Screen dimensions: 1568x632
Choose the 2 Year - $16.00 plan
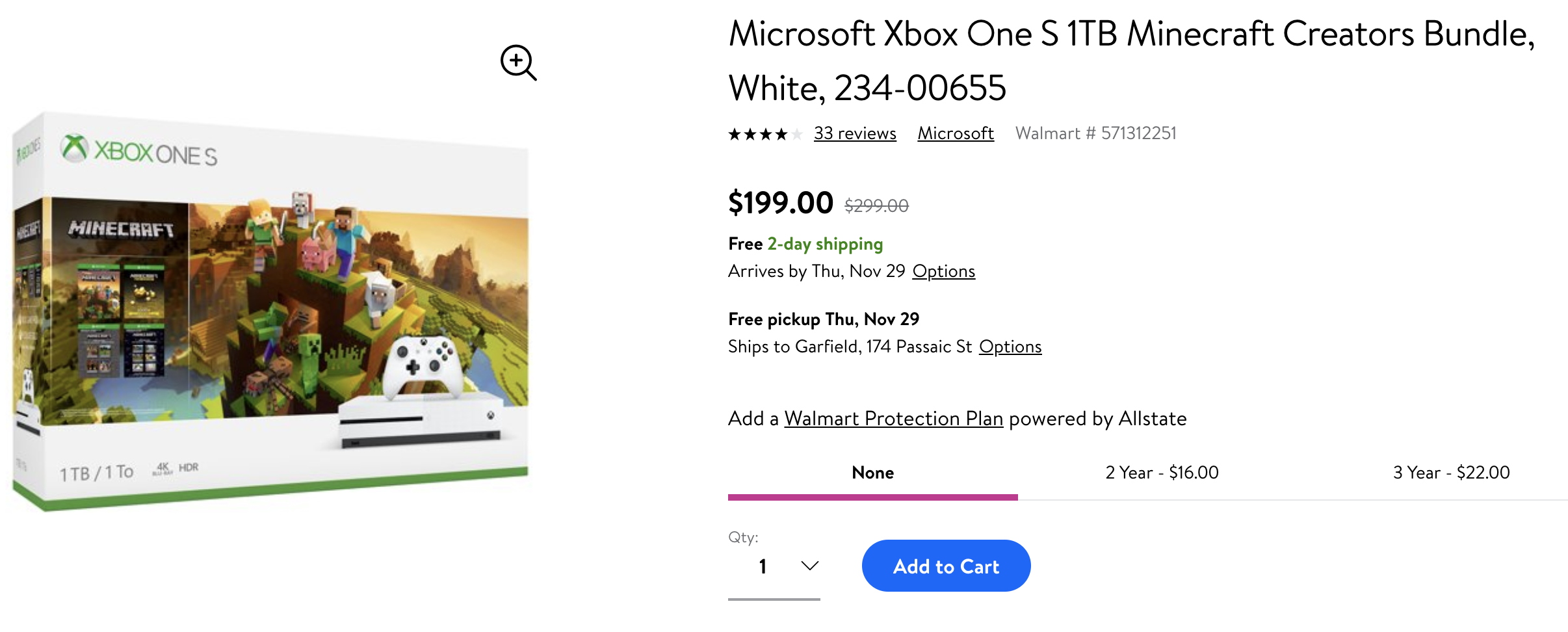click(x=1162, y=473)
